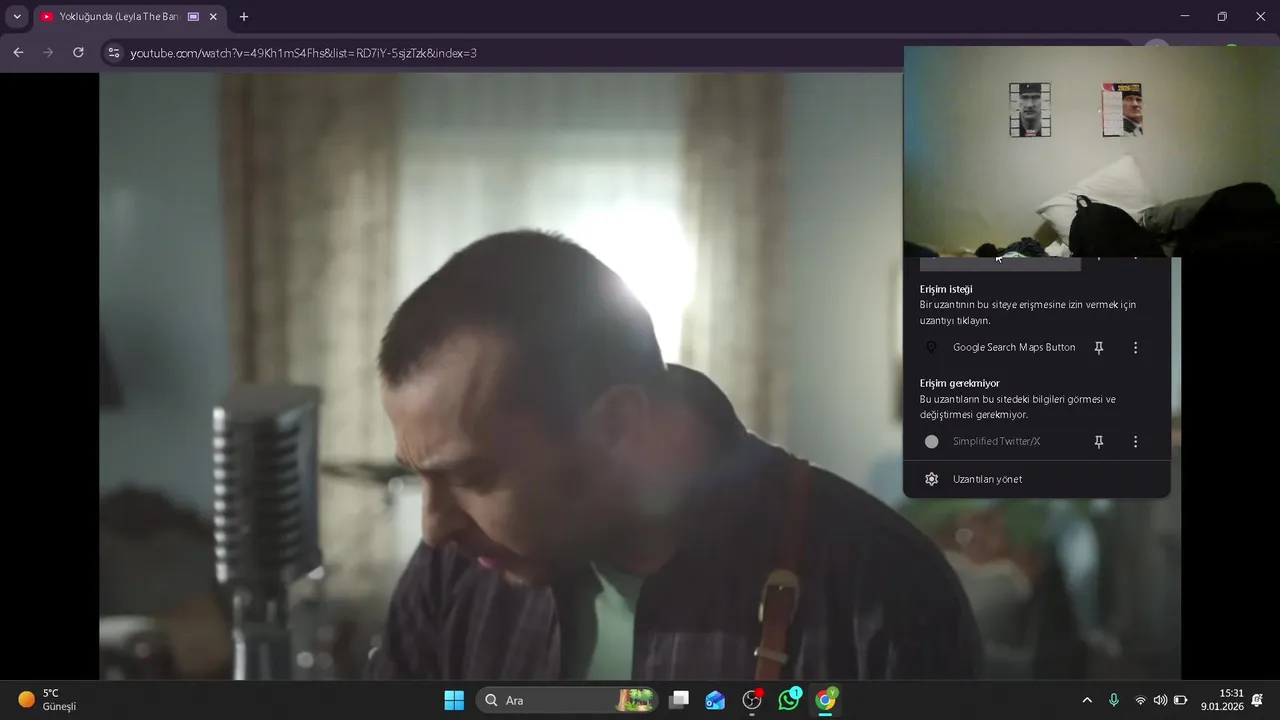Open a new browser tab
The height and width of the screenshot is (720, 1280).
click(x=244, y=17)
